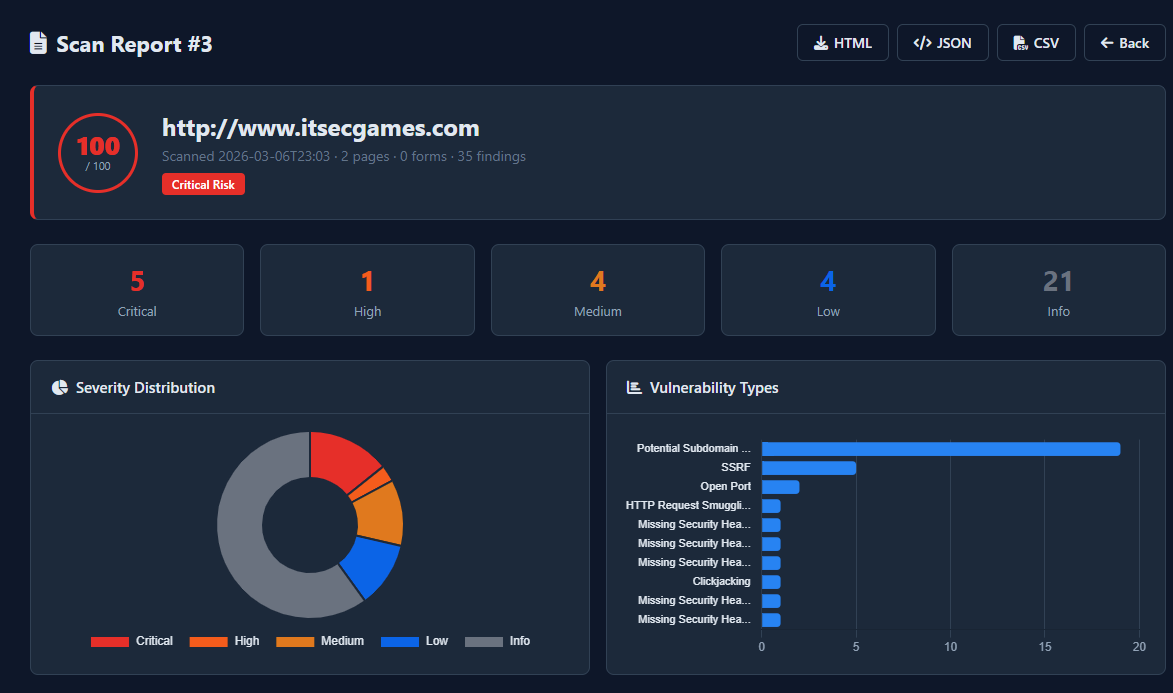Image resolution: width=1173 pixels, height=693 pixels.
Task: Click the HTTP Request Smuggling bar
Action: point(771,506)
